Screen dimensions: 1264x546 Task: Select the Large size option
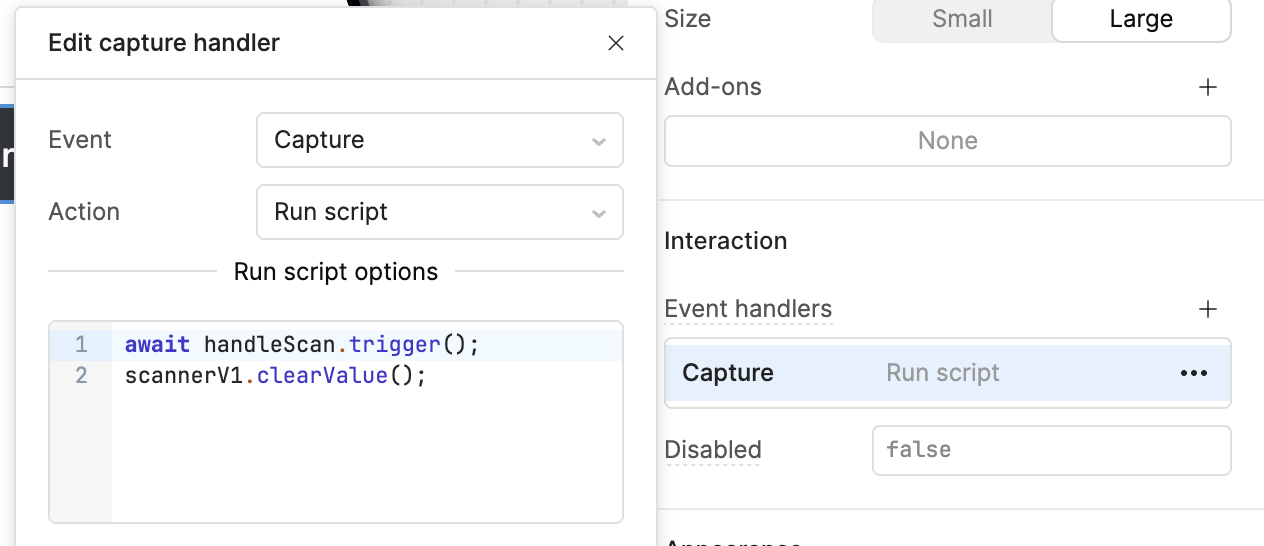(x=1140, y=19)
